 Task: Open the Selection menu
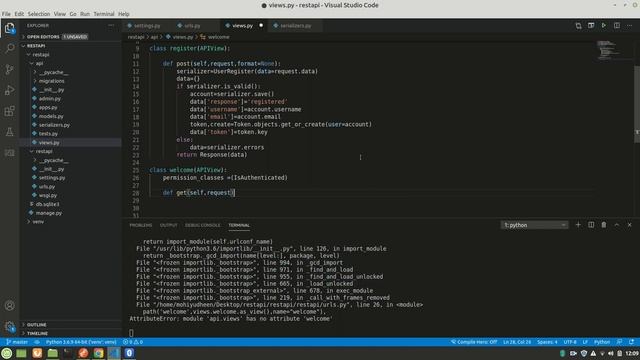39,14
